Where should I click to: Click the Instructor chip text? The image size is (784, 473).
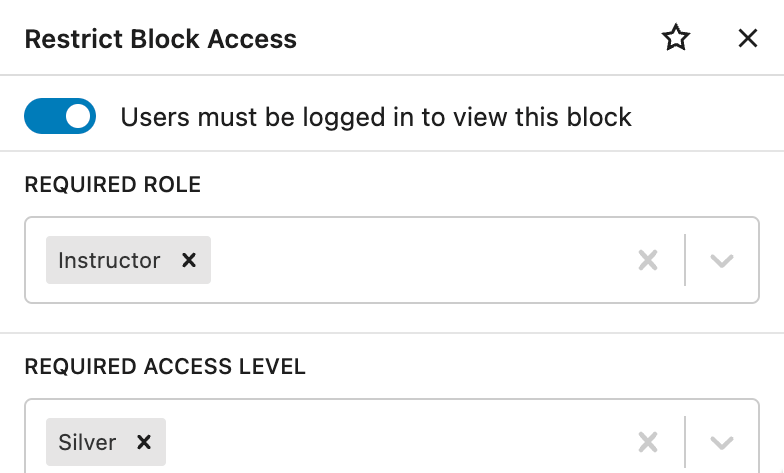[x=109, y=260]
